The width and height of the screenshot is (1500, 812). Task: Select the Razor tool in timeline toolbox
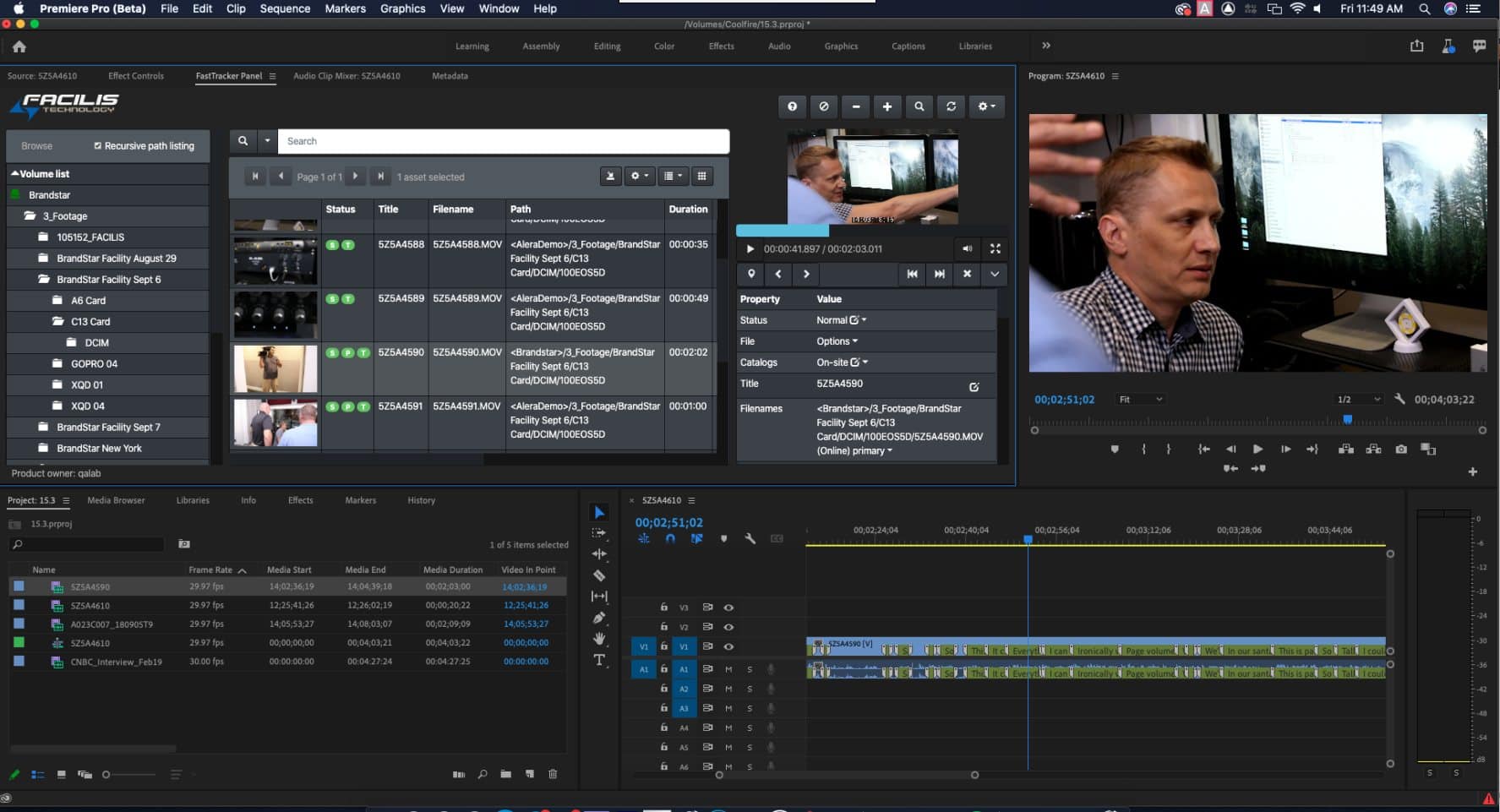599,575
